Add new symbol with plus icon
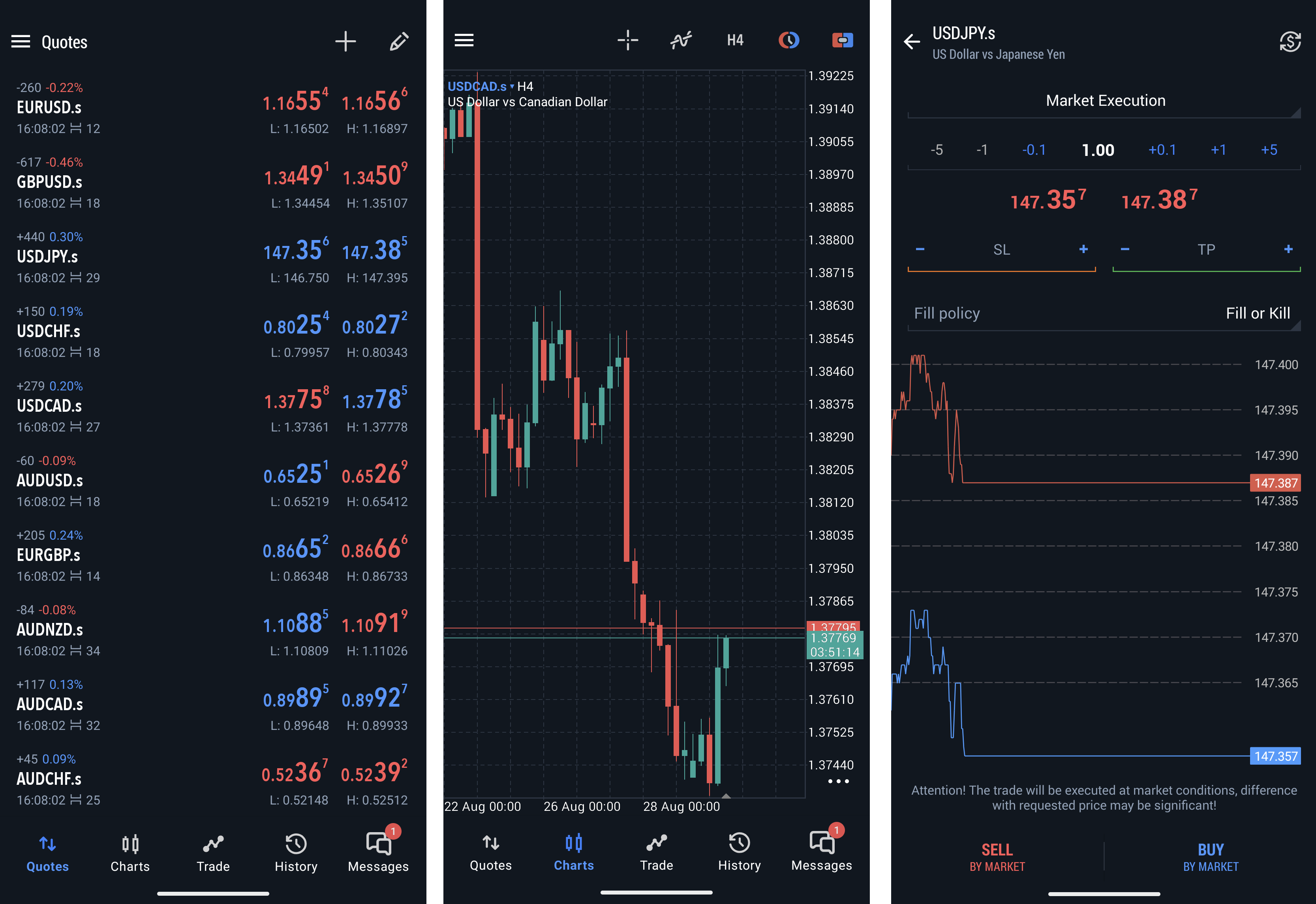The width and height of the screenshot is (1316, 904). (x=345, y=41)
